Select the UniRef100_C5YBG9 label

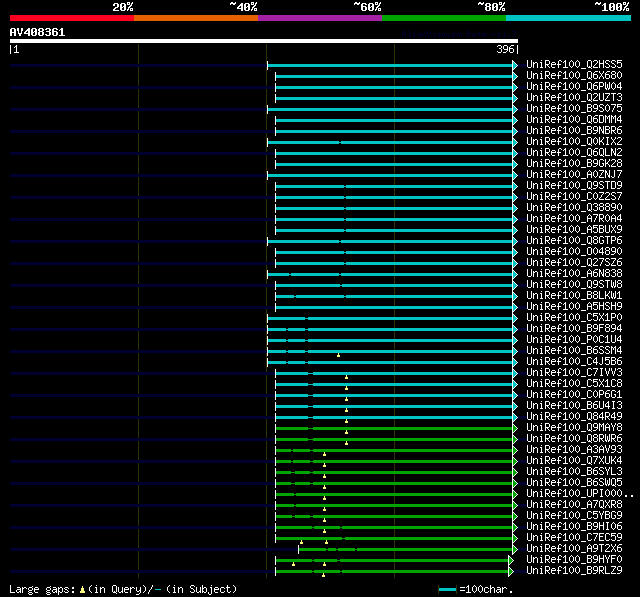(x=574, y=516)
